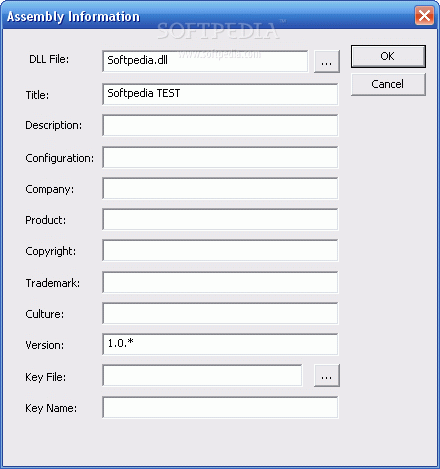
Task: Browse for DLL file with ellipsis button
Action: point(327,61)
